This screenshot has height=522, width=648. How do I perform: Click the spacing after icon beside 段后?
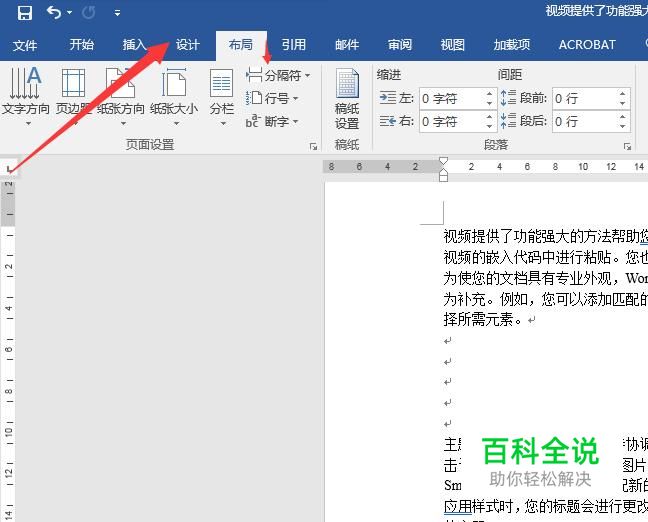click(x=508, y=121)
